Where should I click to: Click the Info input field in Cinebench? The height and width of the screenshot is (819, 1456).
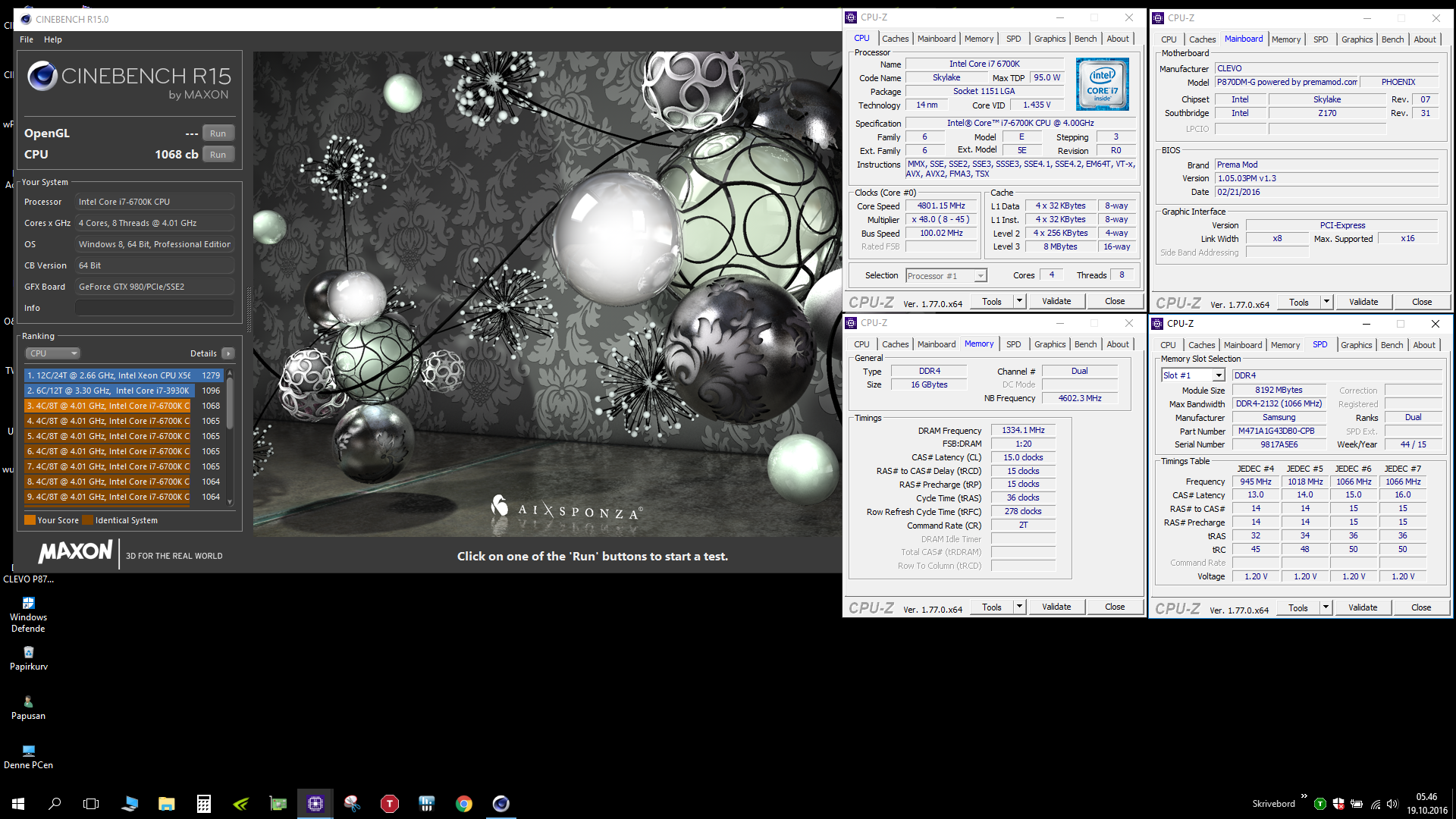pos(155,308)
